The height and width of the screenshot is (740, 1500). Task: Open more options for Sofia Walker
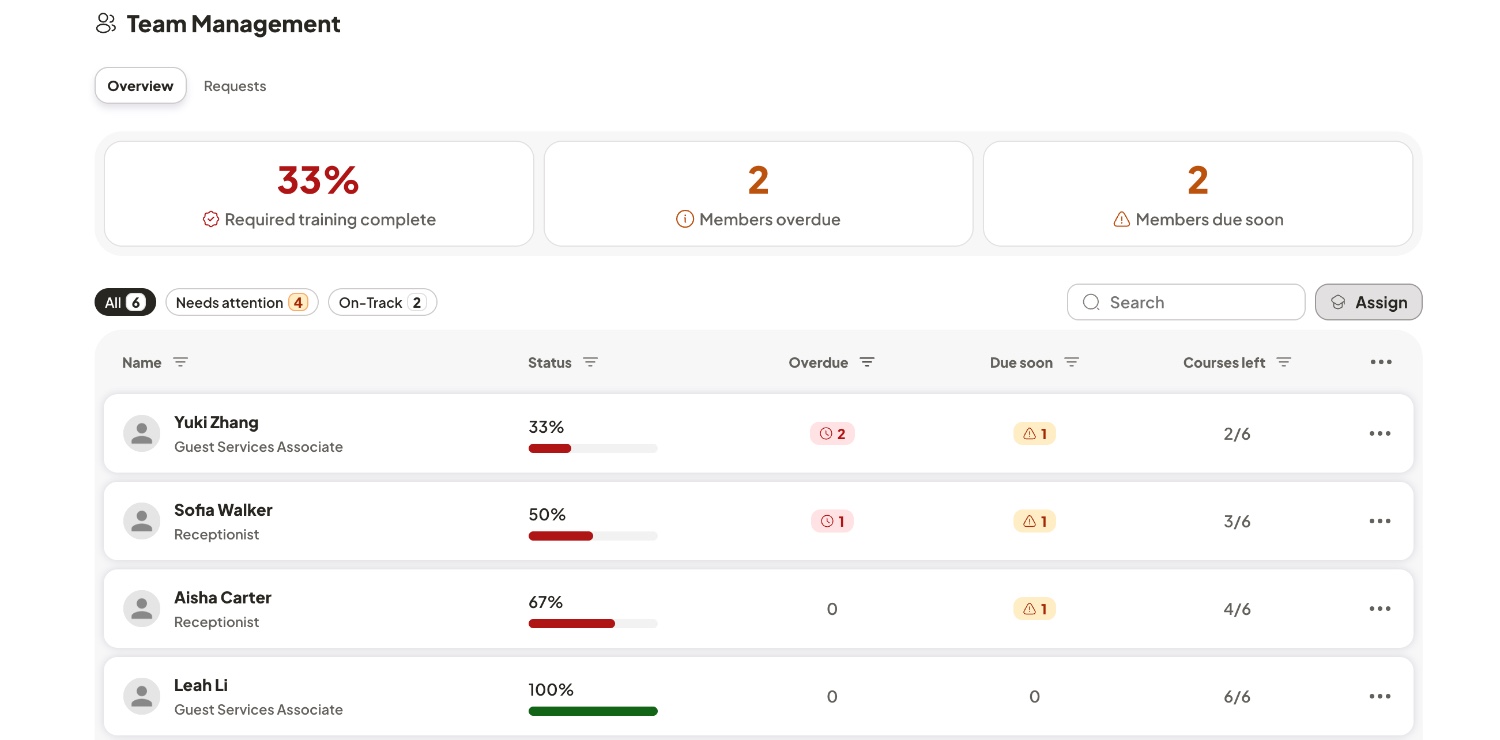point(1380,521)
